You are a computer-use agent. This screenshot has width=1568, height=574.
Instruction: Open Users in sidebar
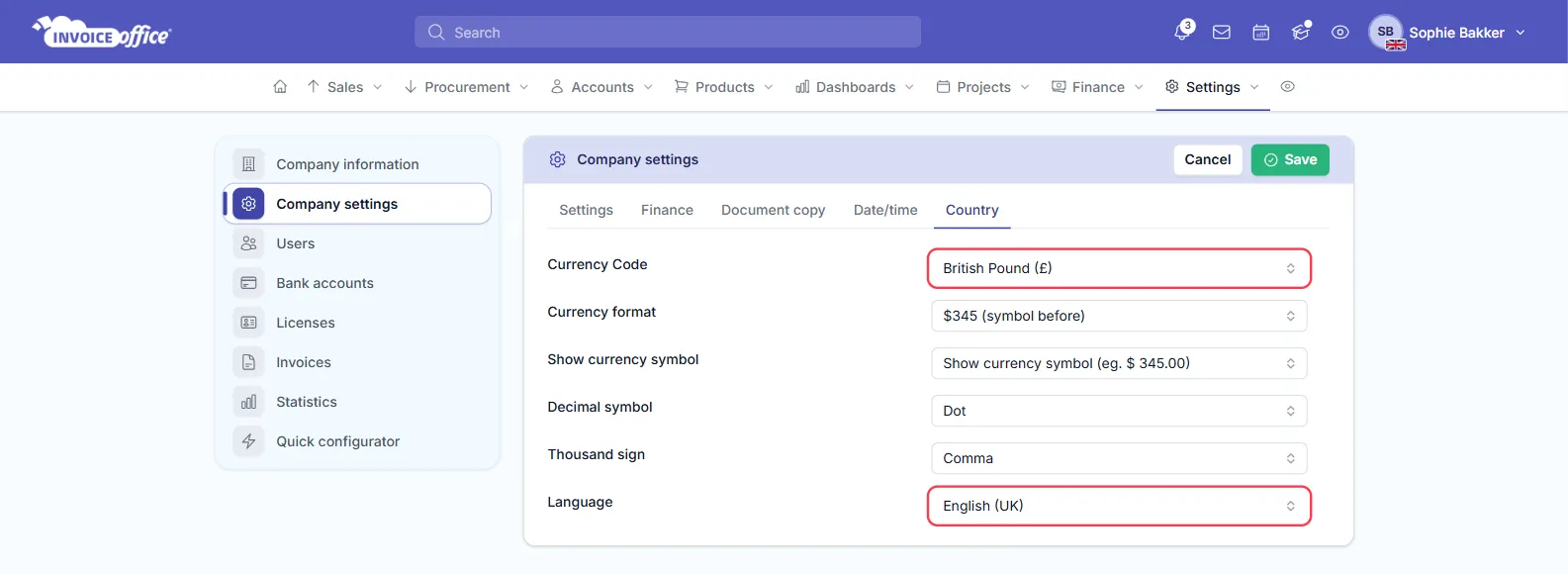pos(357,243)
